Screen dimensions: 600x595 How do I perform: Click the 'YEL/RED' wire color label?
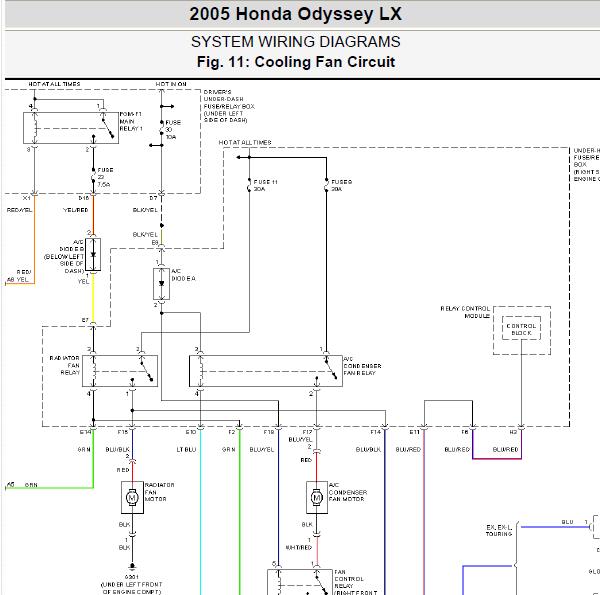click(75, 210)
